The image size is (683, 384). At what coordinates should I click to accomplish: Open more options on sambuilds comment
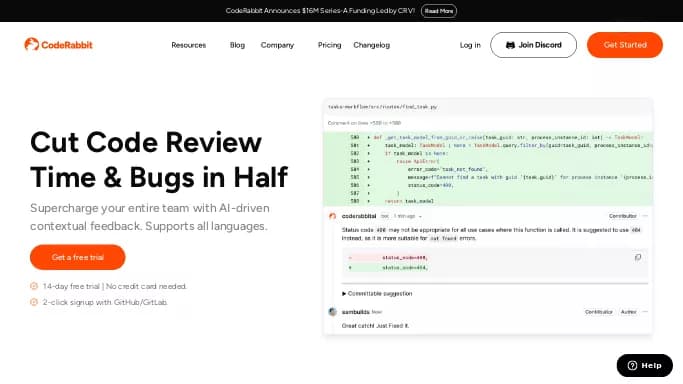(645, 312)
